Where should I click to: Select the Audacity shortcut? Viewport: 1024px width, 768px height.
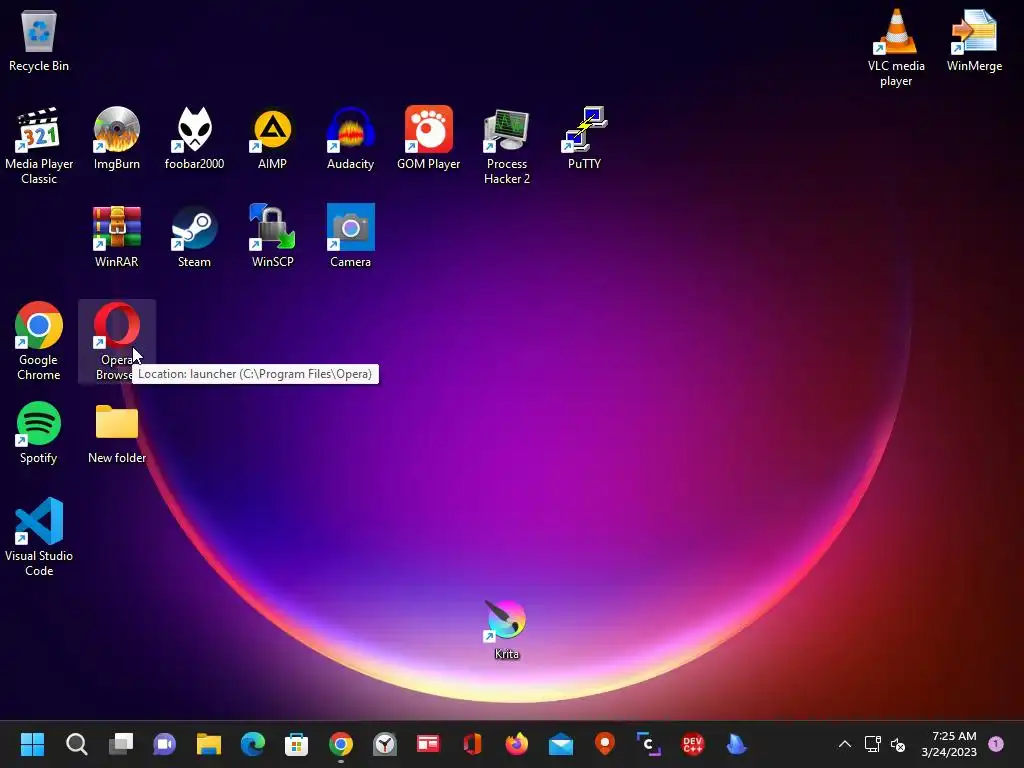tap(351, 138)
